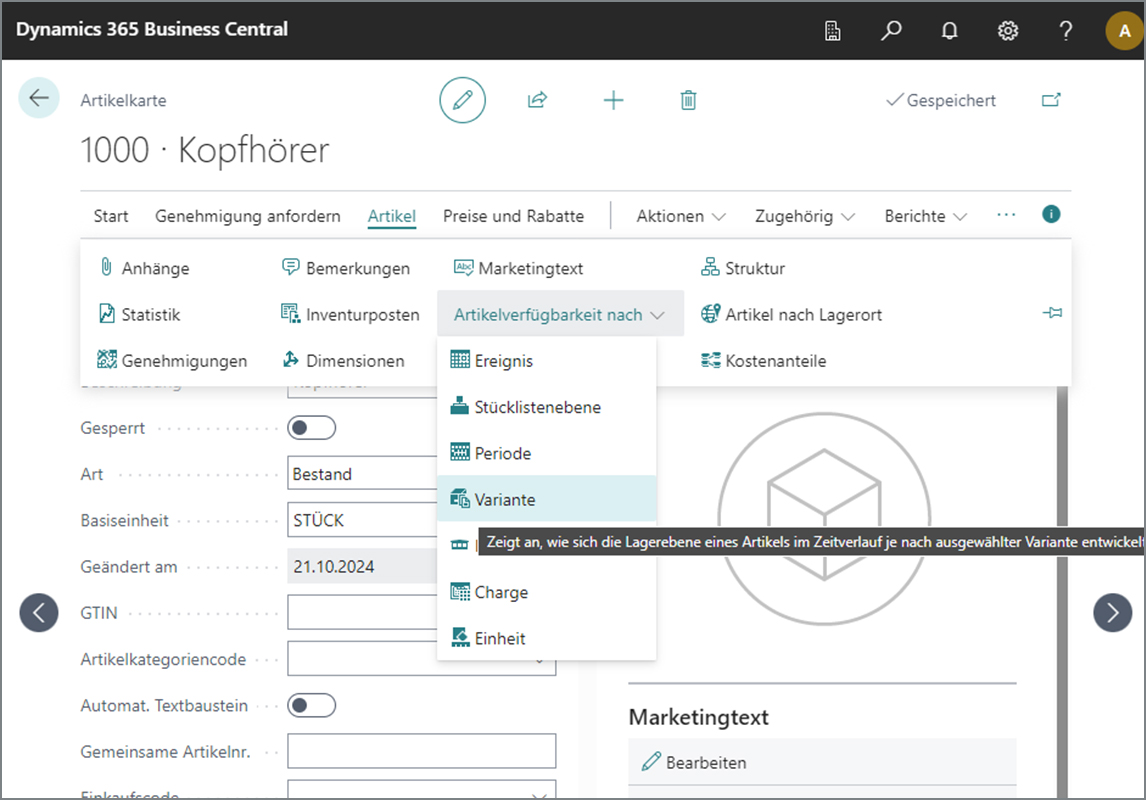Image resolution: width=1146 pixels, height=800 pixels.
Task: Click Bearbeiten under Marketingtext
Action: 694,762
